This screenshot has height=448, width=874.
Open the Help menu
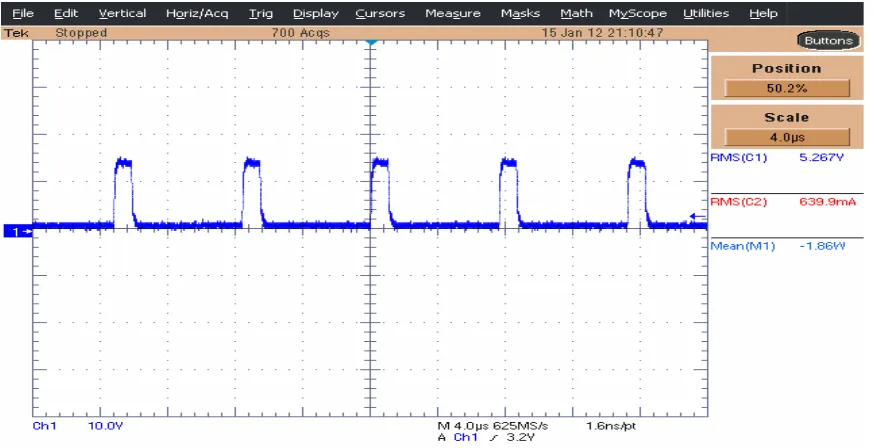pyautogui.click(x=763, y=13)
